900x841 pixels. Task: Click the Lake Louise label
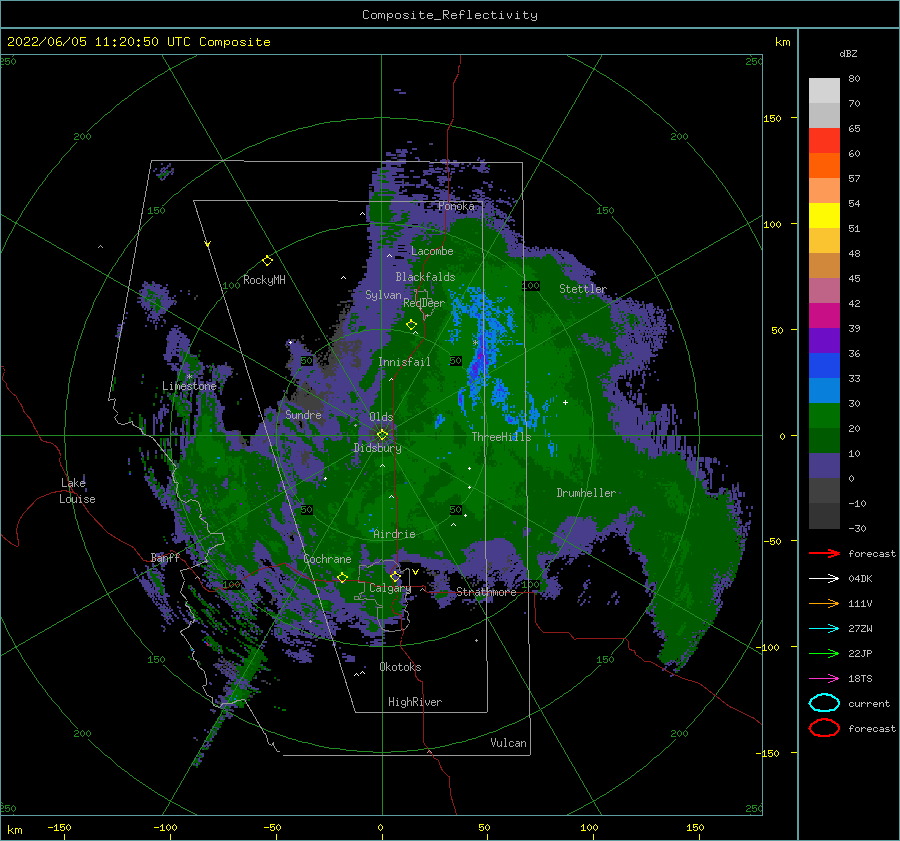pyautogui.click(x=77, y=491)
